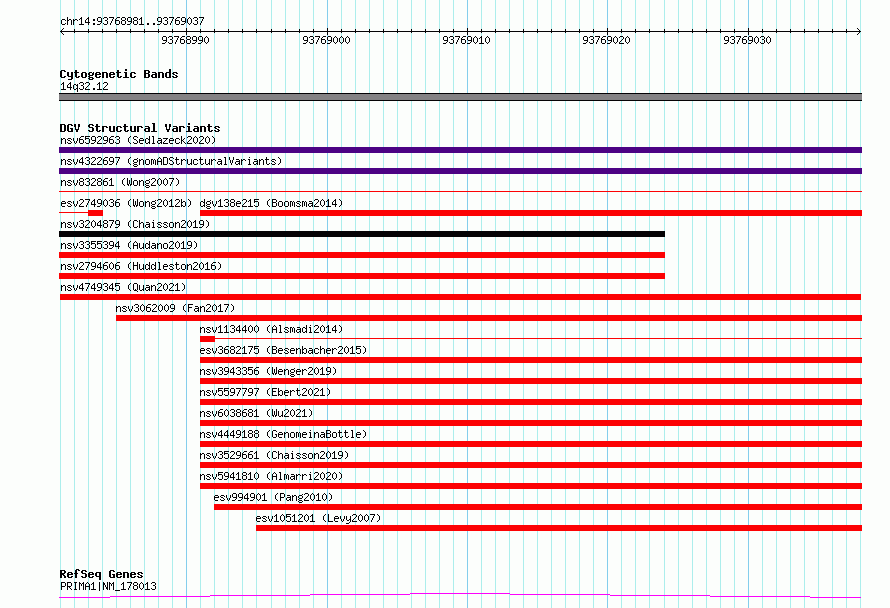Click the red bar under nsv5597797

point(531,402)
